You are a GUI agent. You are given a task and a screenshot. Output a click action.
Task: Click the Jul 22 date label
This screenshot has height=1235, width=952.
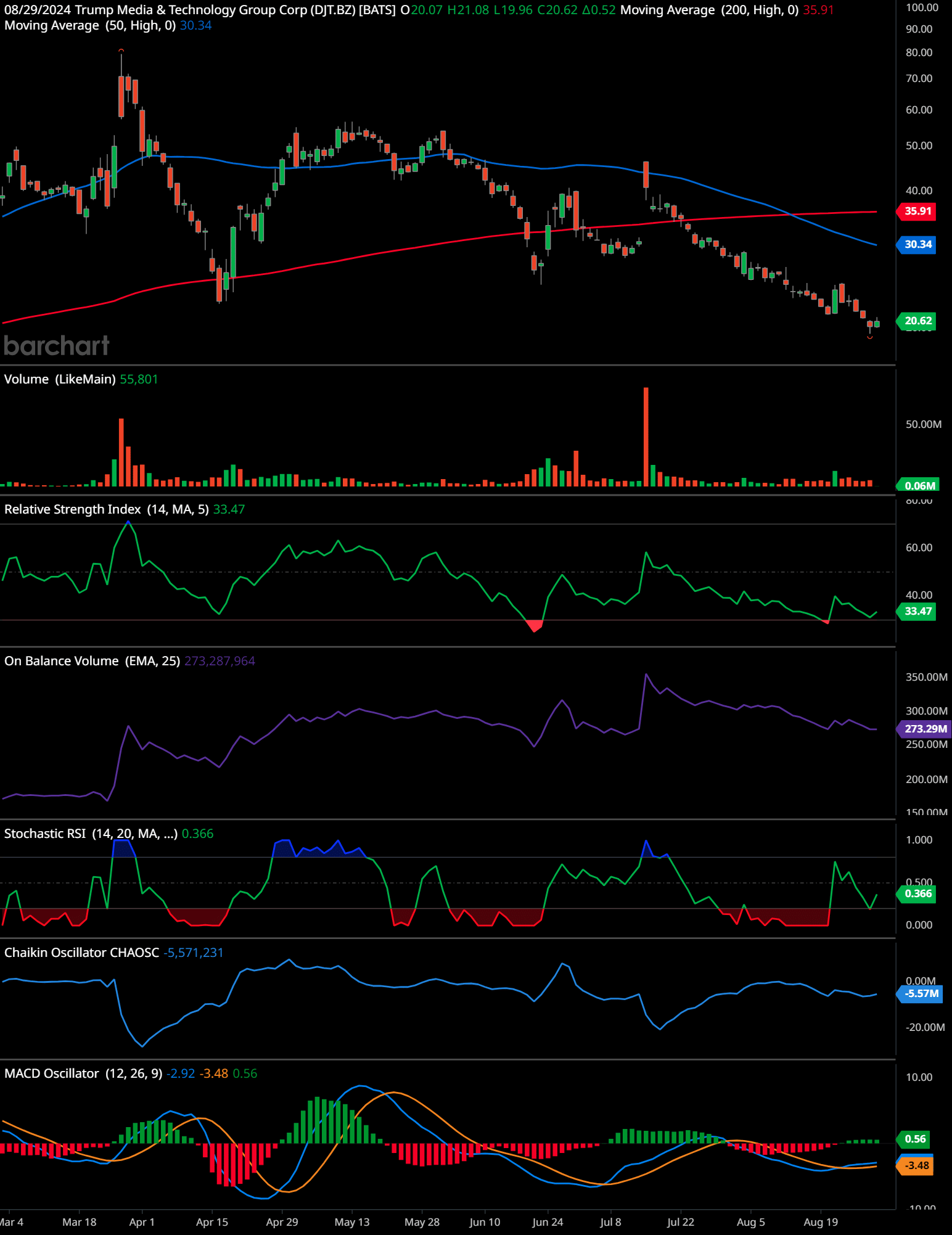coord(680,1222)
